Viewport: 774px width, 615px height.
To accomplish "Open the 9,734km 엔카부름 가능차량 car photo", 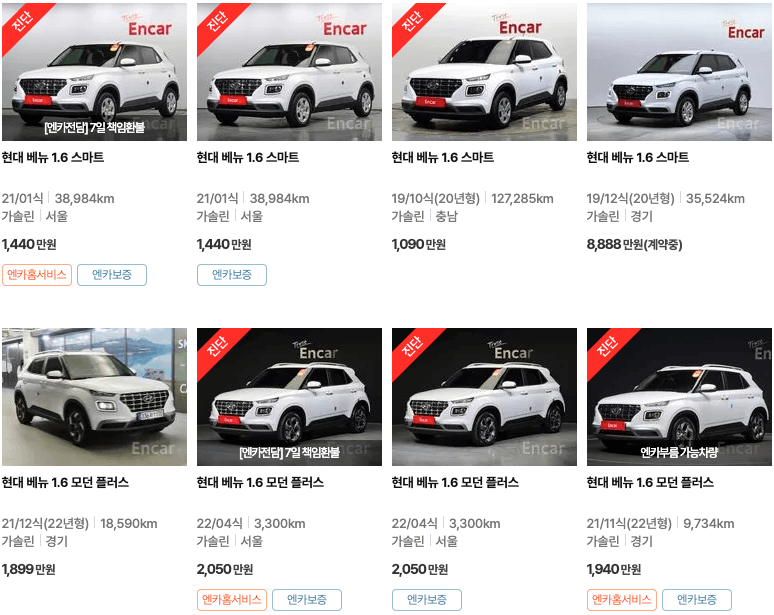I will pyautogui.click(x=679, y=397).
